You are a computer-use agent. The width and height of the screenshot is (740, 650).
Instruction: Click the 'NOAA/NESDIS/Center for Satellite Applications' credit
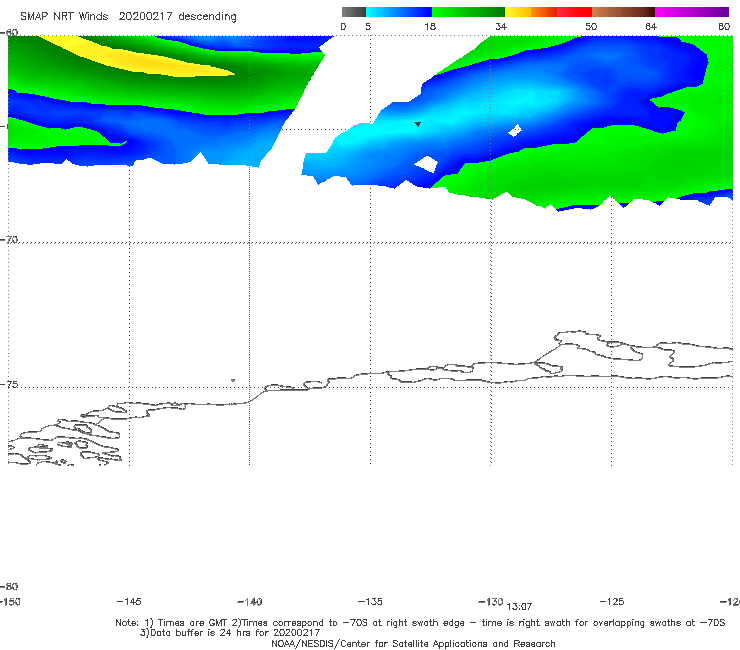tap(379, 644)
